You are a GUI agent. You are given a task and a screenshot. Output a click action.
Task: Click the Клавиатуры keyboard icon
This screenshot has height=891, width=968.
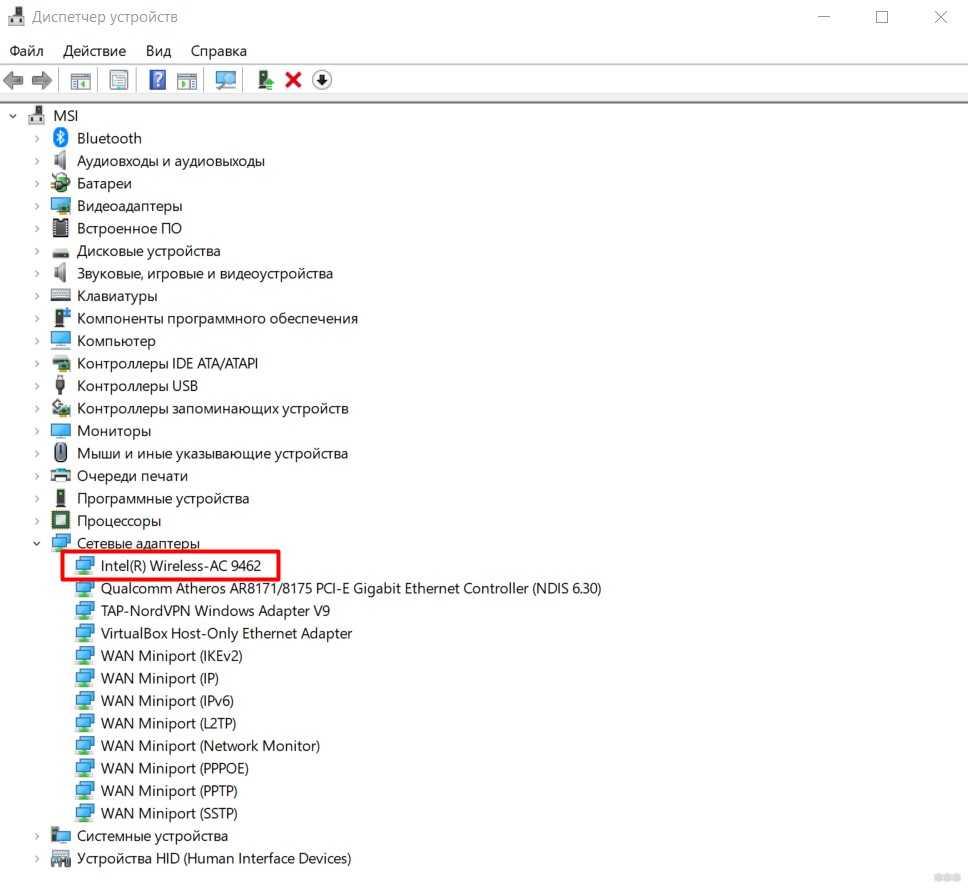[60, 295]
